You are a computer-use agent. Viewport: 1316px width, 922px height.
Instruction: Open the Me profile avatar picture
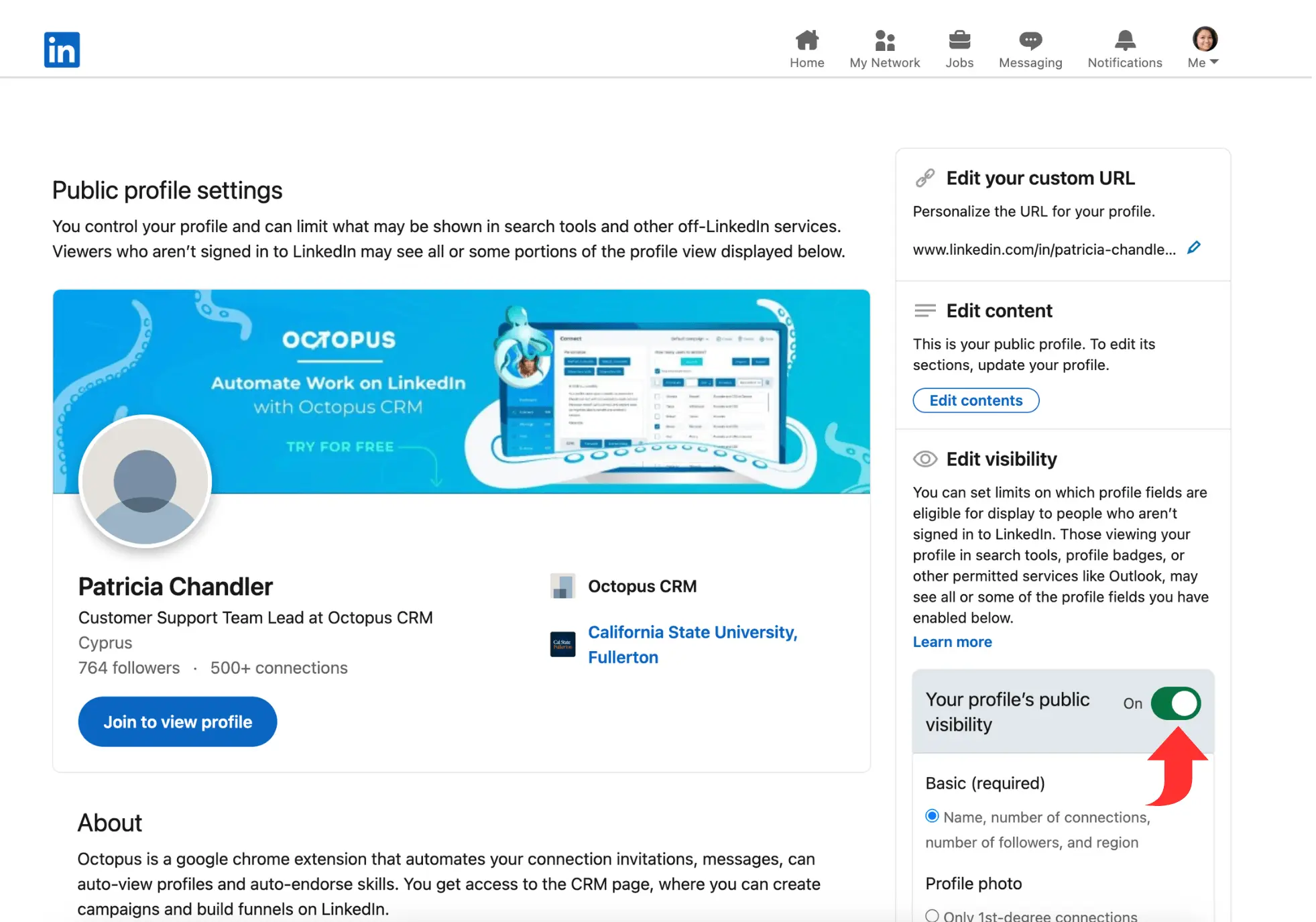[1203, 39]
